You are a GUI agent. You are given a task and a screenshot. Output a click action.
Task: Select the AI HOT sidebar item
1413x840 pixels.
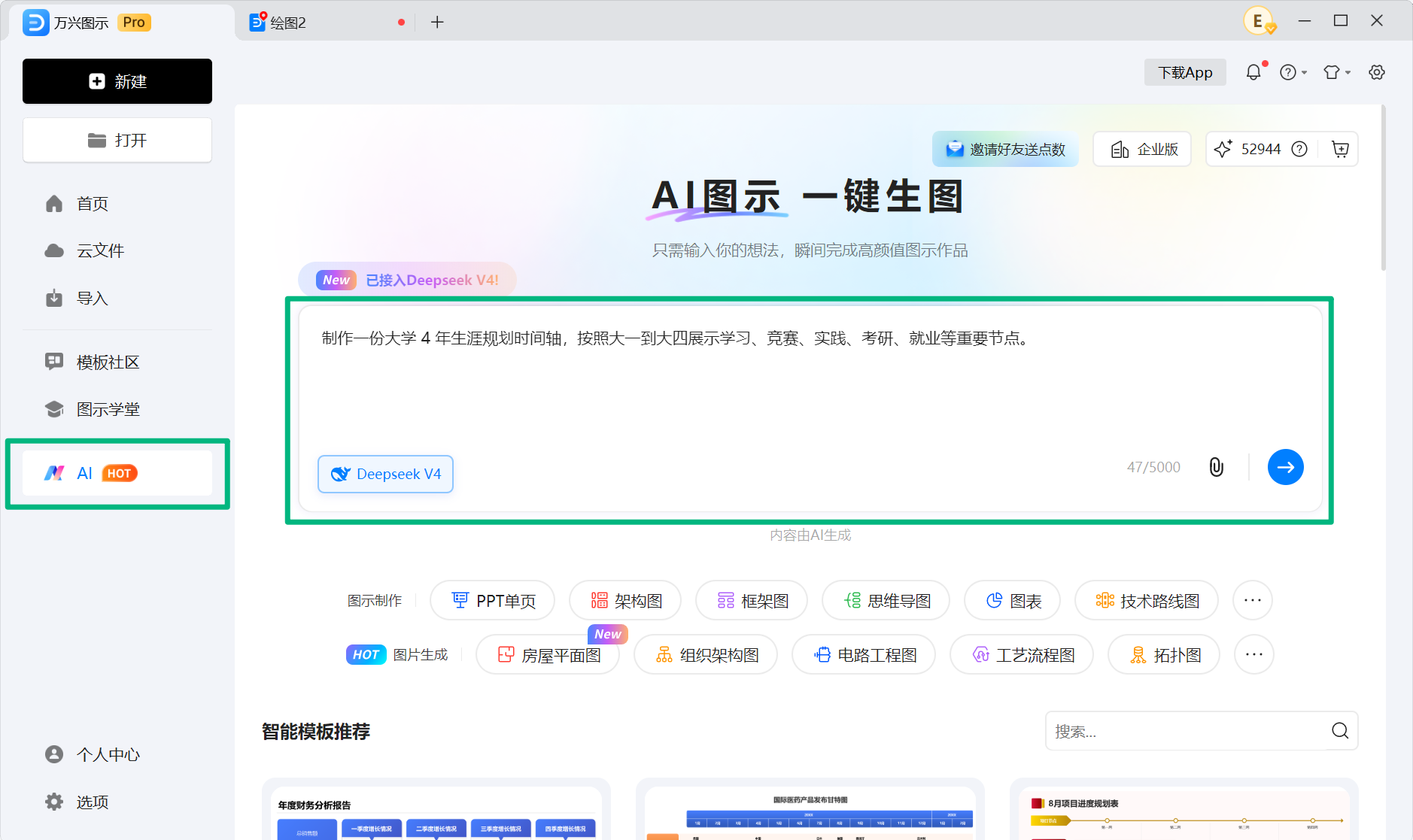tap(117, 473)
